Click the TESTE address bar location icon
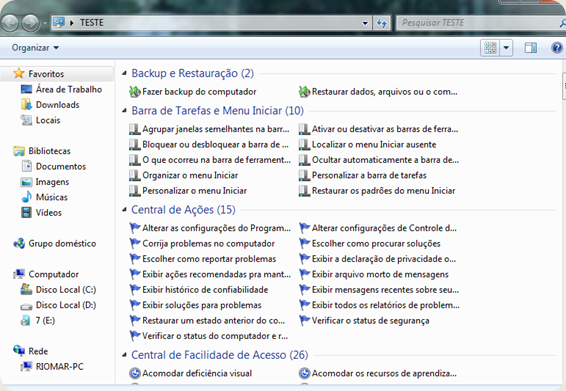This screenshot has width=566, height=391. [58, 22]
